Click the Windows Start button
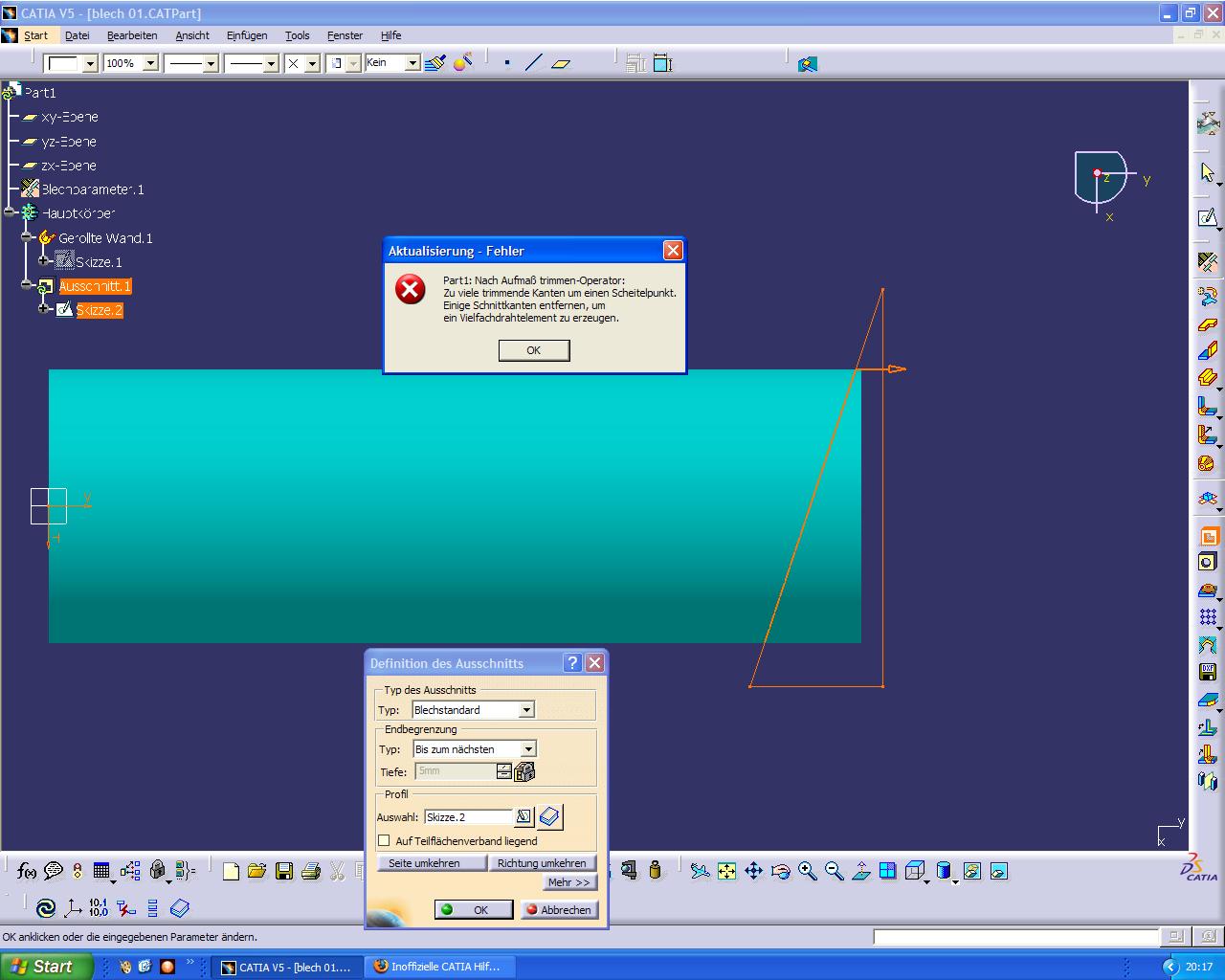1225x980 pixels. click(x=46, y=967)
